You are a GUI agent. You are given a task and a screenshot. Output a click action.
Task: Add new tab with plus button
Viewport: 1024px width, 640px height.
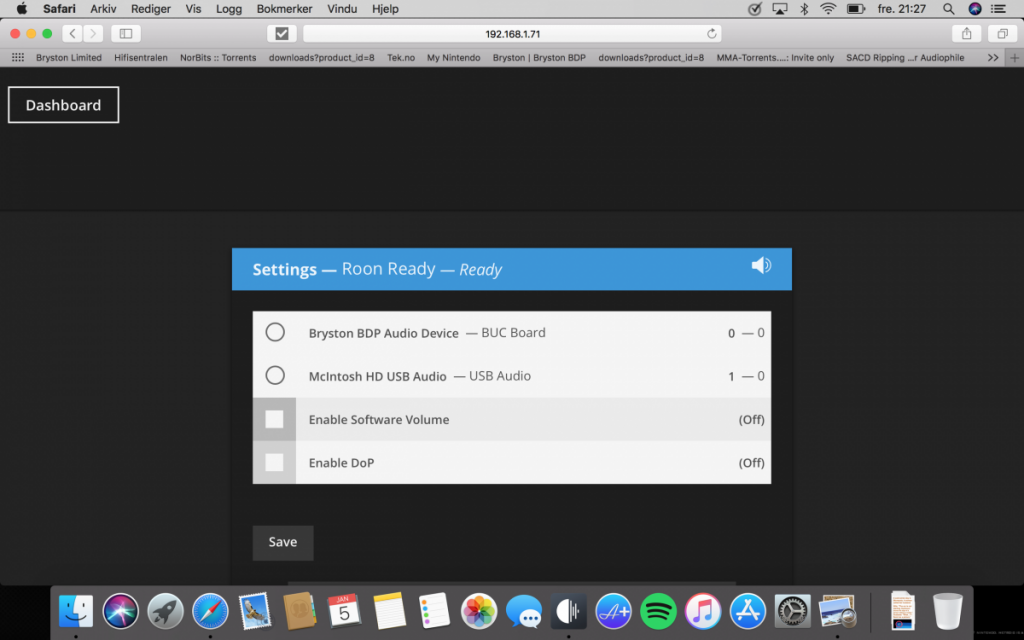point(1014,57)
